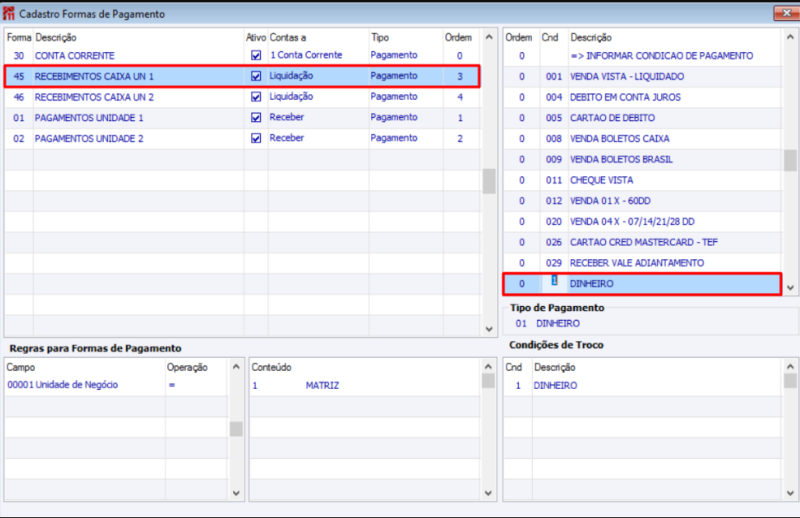Click the Ativo column header

(256, 37)
